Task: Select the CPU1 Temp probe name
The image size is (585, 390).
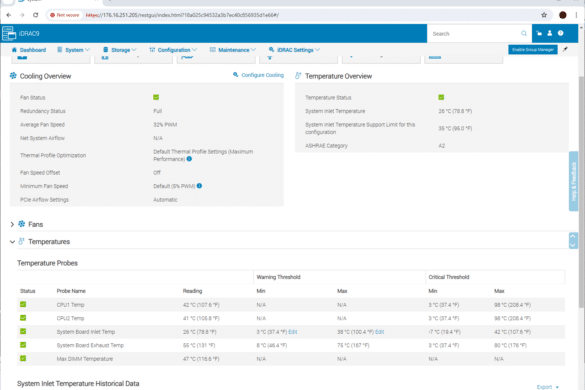Action: (71, 305)
